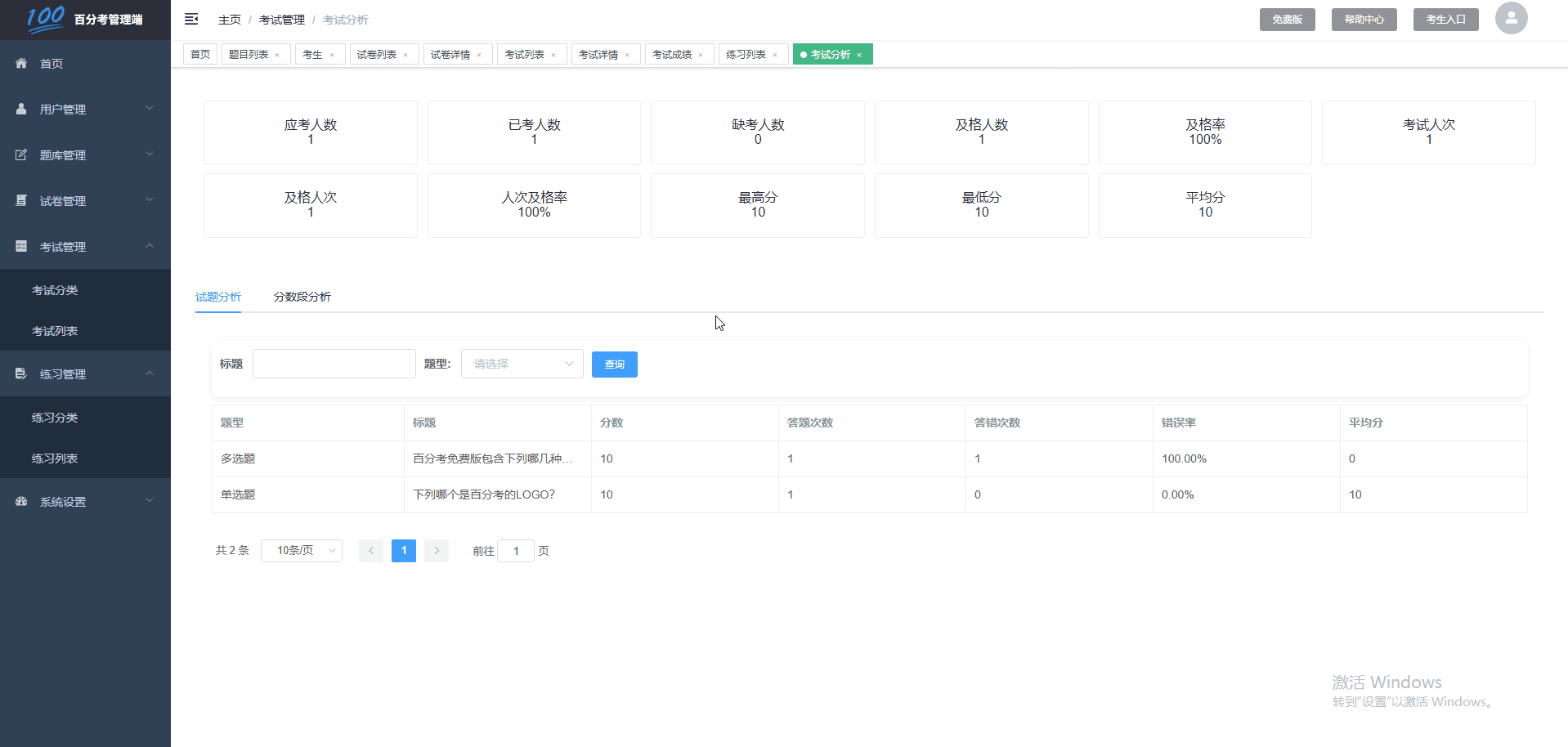
Task: Focus the 标题 search input field
Action: (334, 364)
